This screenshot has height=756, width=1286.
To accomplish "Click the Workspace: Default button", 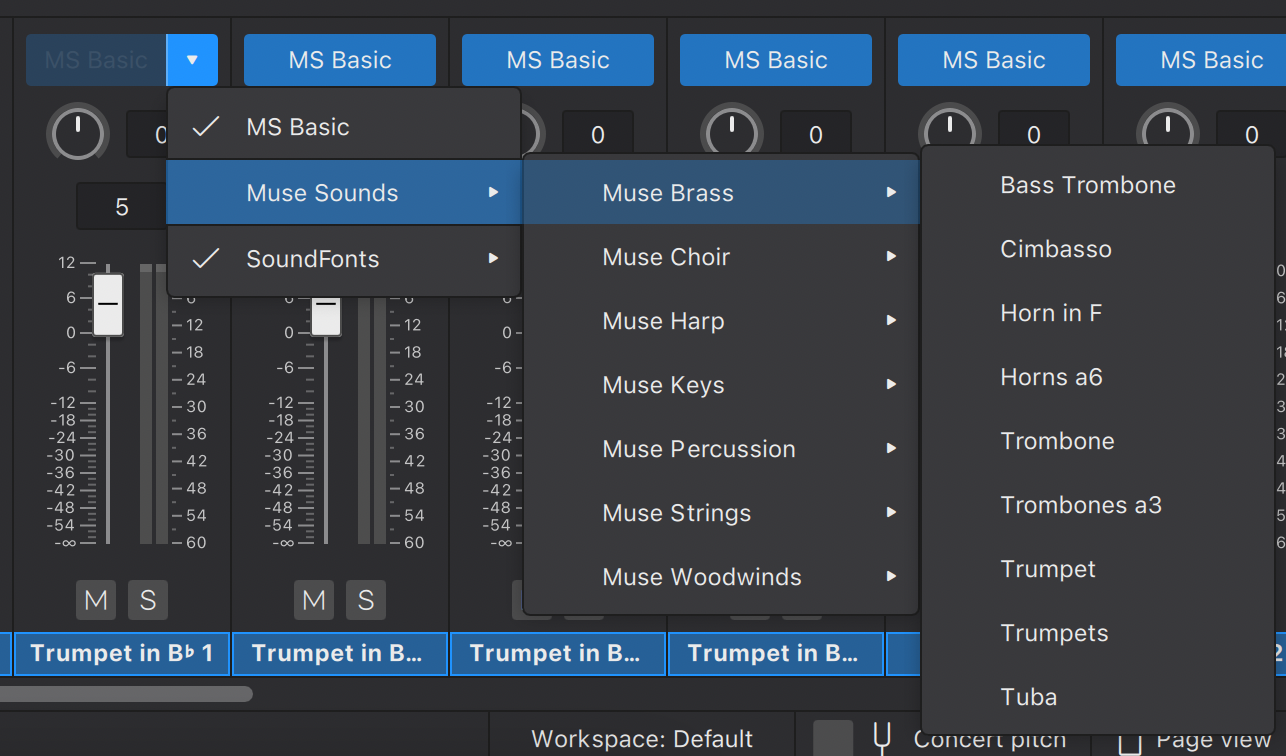I will (641, 738).
